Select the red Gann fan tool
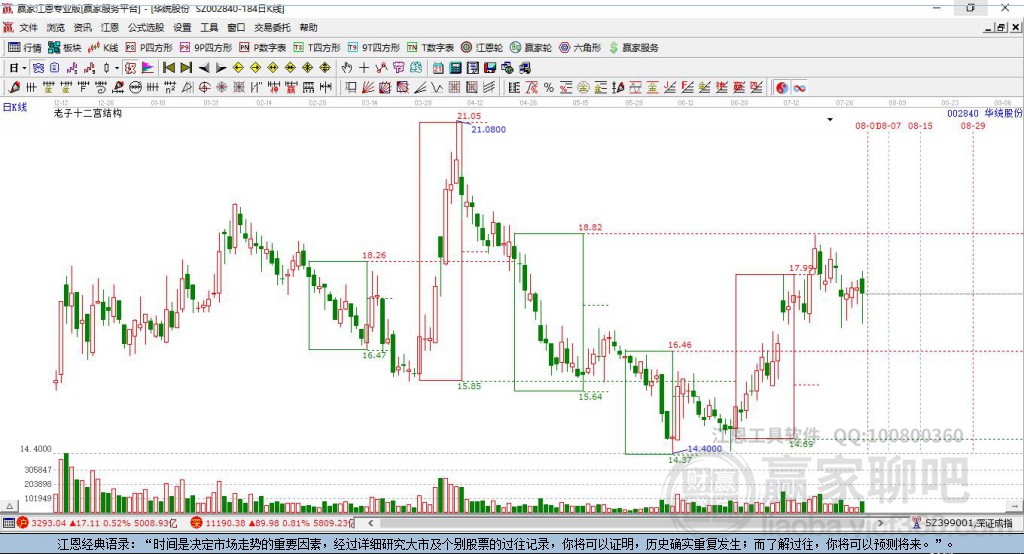 pos(368,88)
